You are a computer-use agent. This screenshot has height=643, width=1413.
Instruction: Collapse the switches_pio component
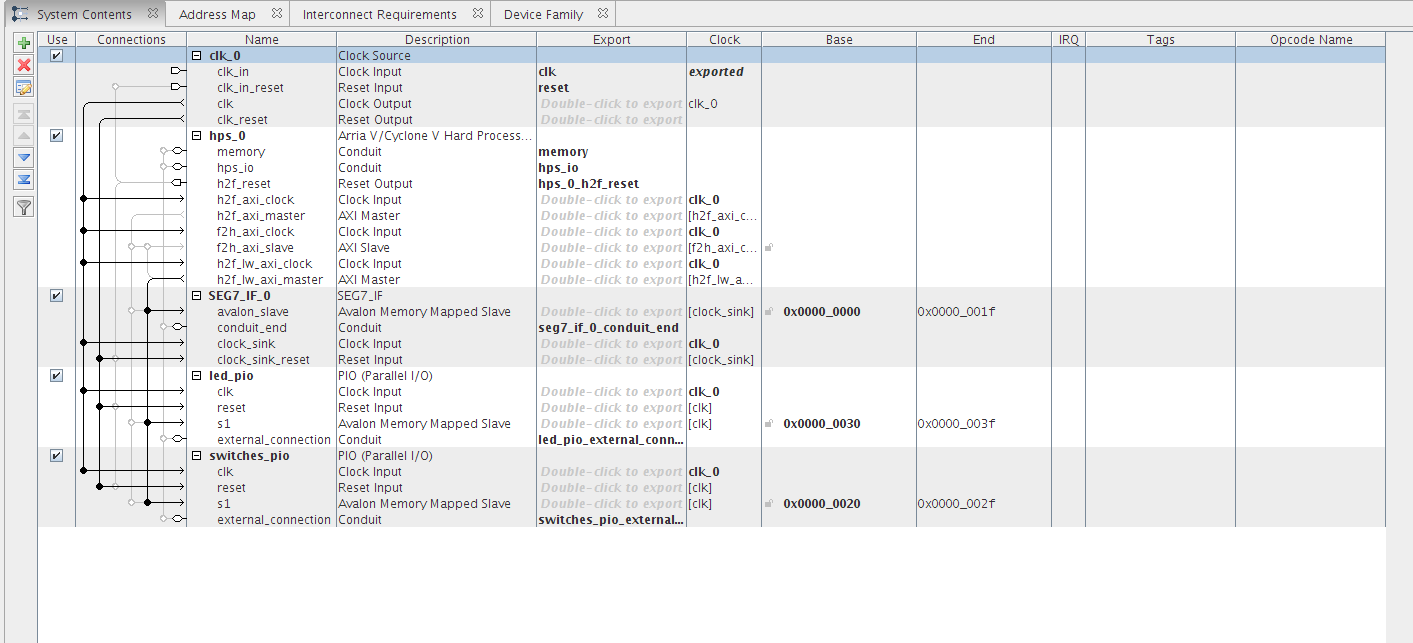coord(197,456)
